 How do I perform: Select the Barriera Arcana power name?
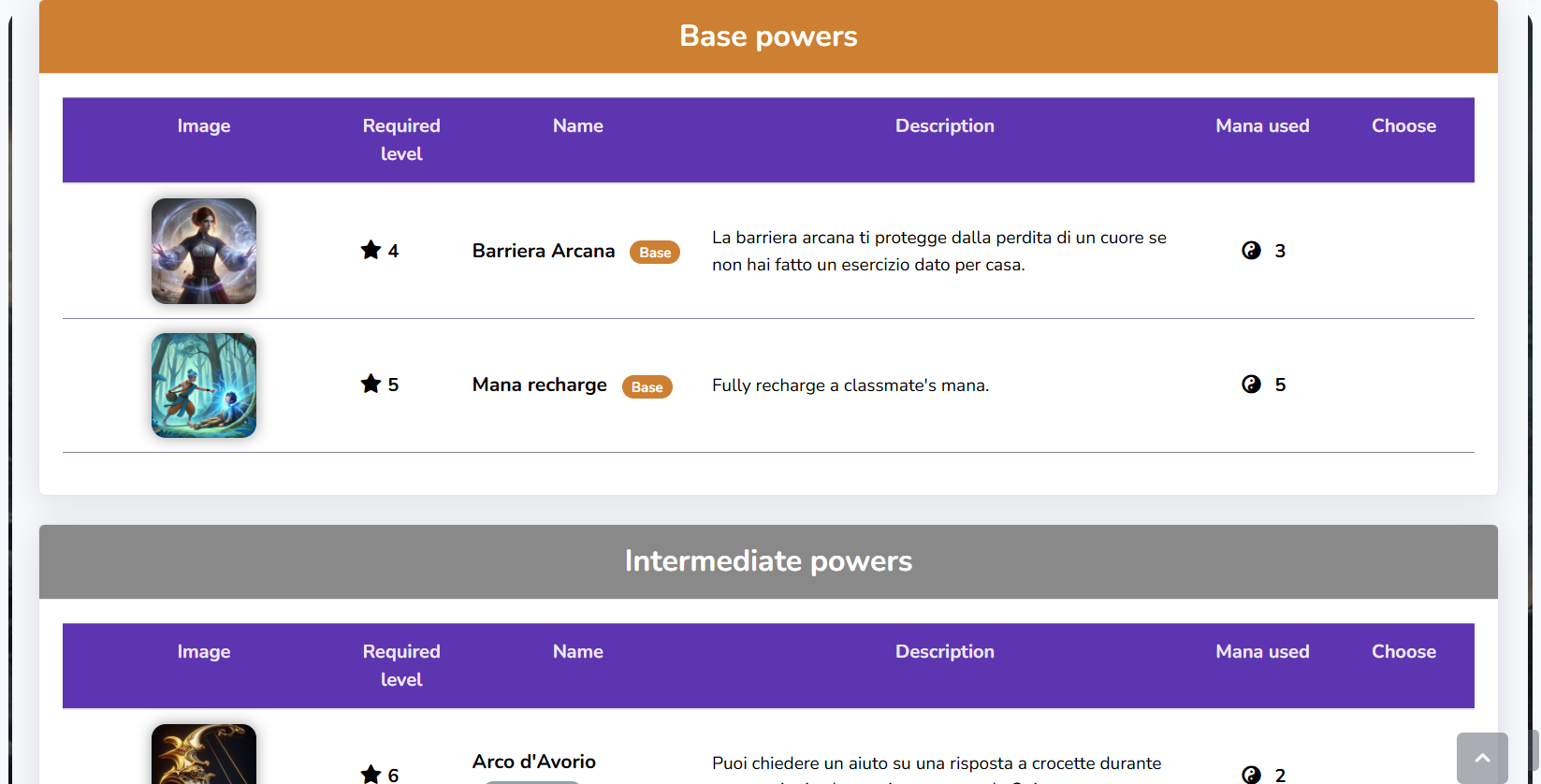click(544, 251)
